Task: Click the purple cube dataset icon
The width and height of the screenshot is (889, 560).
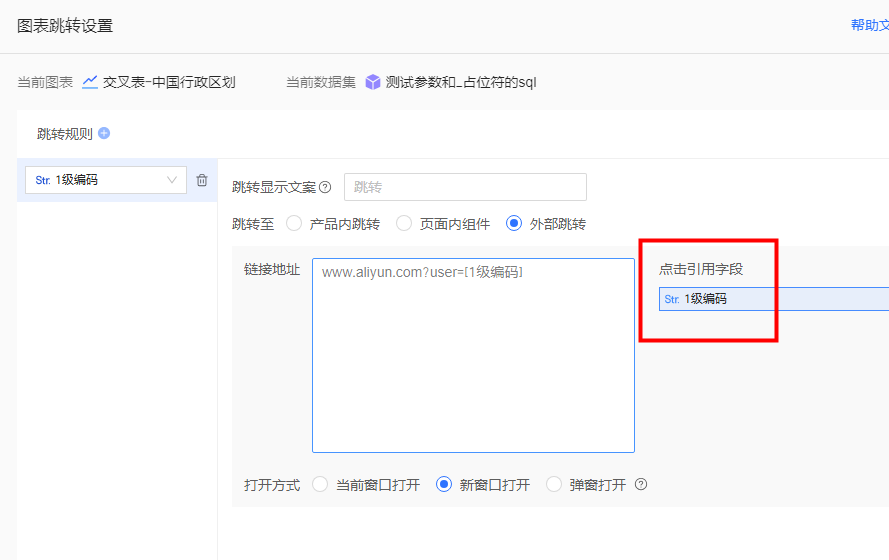Action: pos(373,82)
